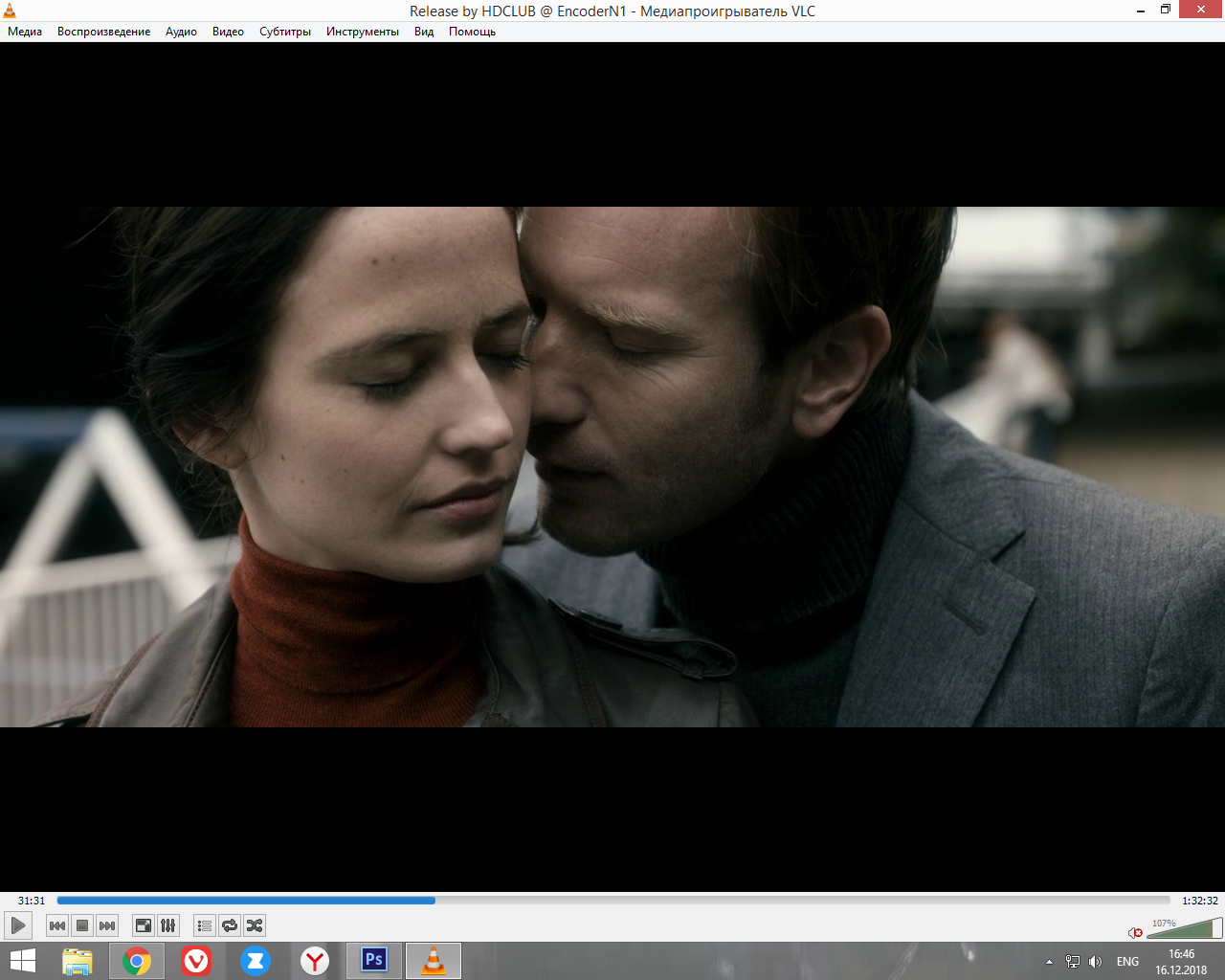1225x980 pixels.
Task: Launch Vivaldi browser from the taskbar
Action: [196, 961]
